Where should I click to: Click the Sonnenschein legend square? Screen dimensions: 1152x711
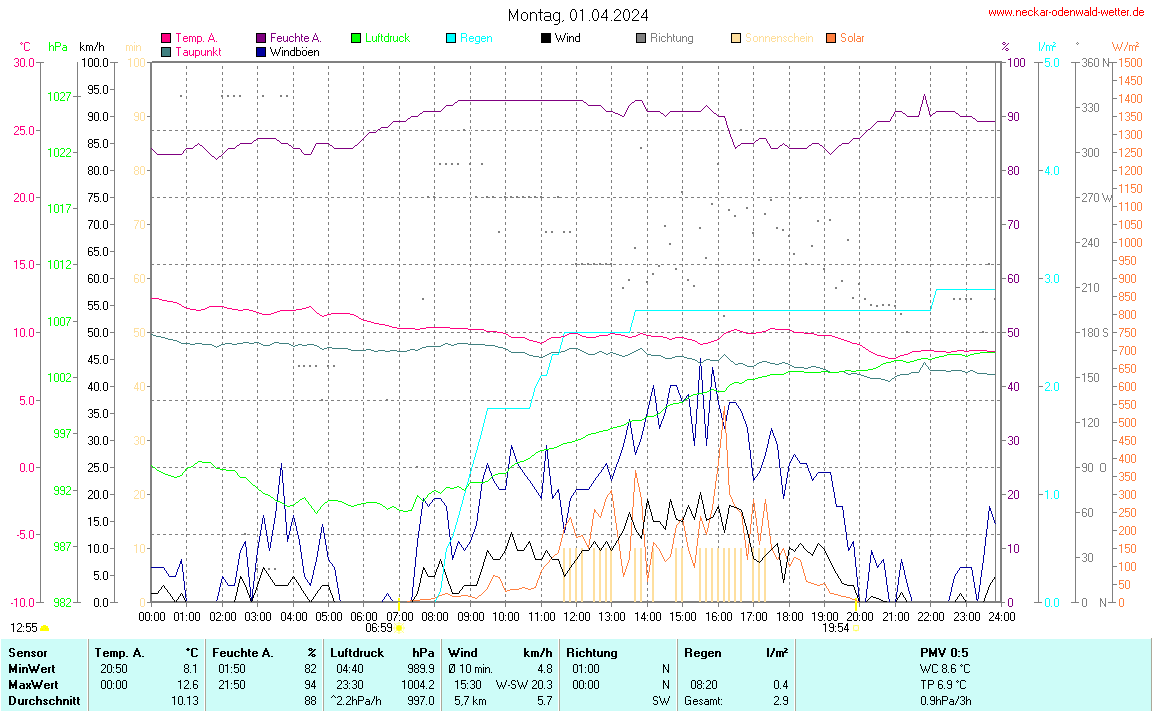736,38
